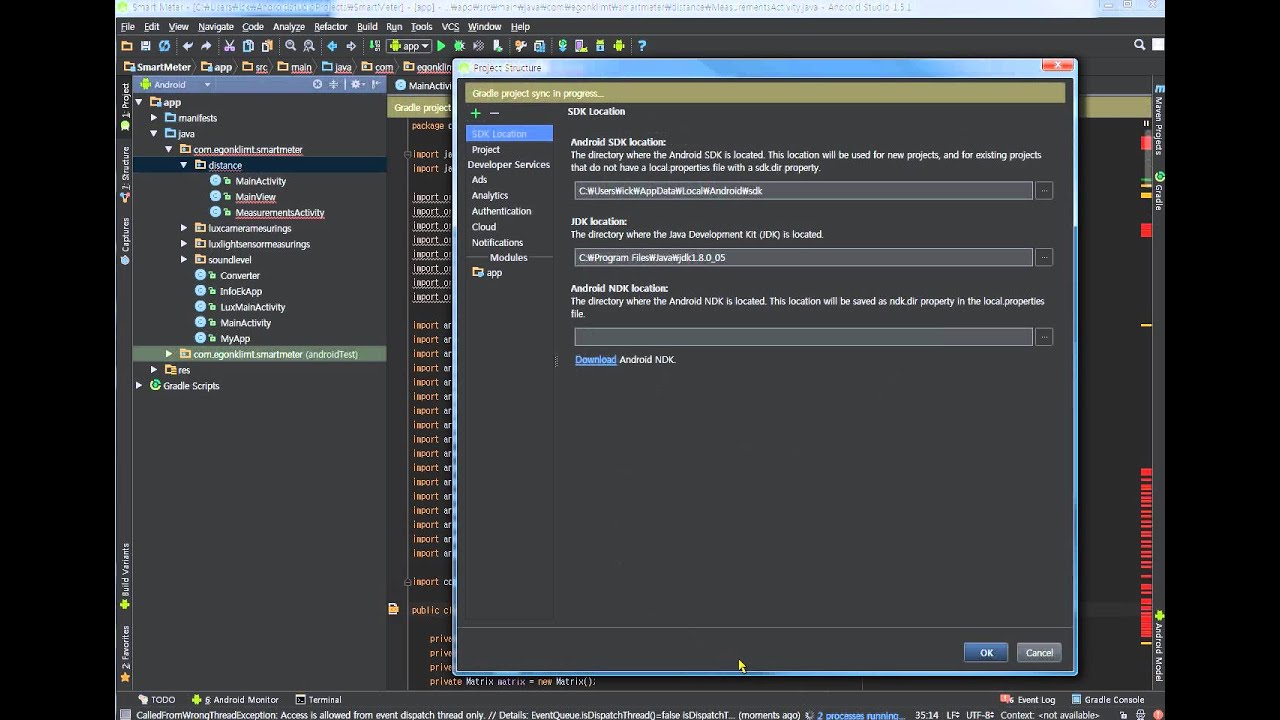Open the app run configuration dropdown

(408, 46)
